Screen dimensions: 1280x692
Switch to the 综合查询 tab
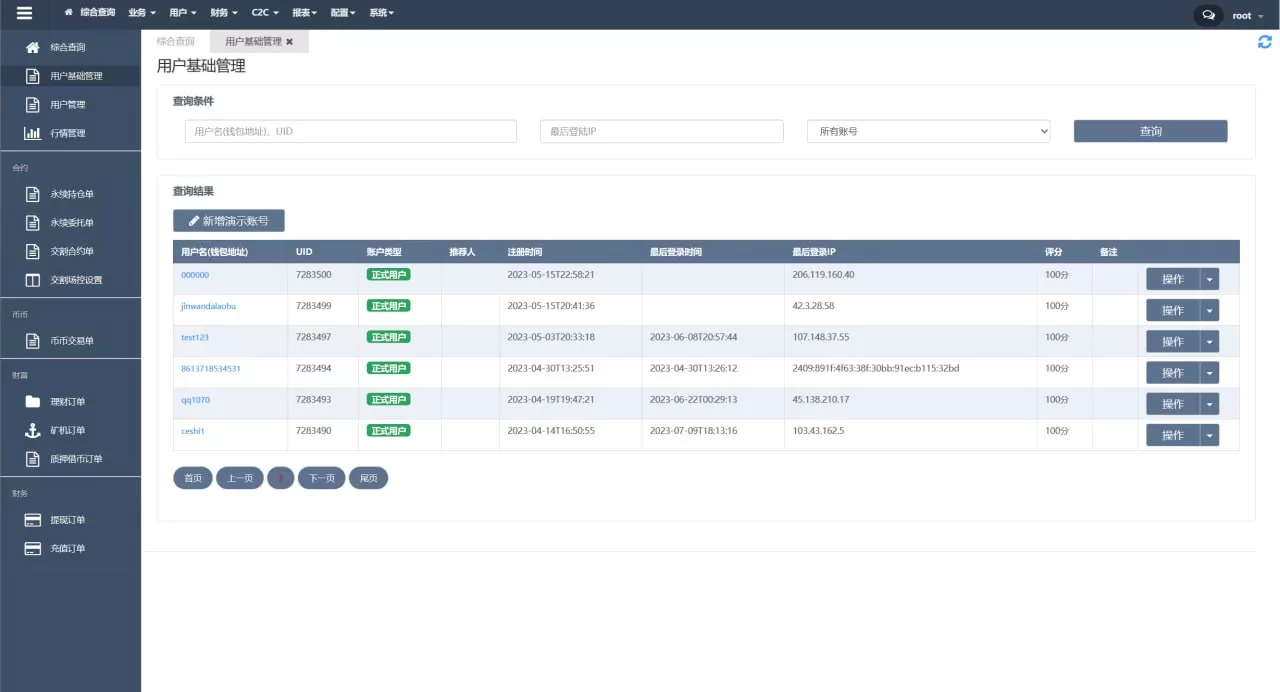pos(176,42)
